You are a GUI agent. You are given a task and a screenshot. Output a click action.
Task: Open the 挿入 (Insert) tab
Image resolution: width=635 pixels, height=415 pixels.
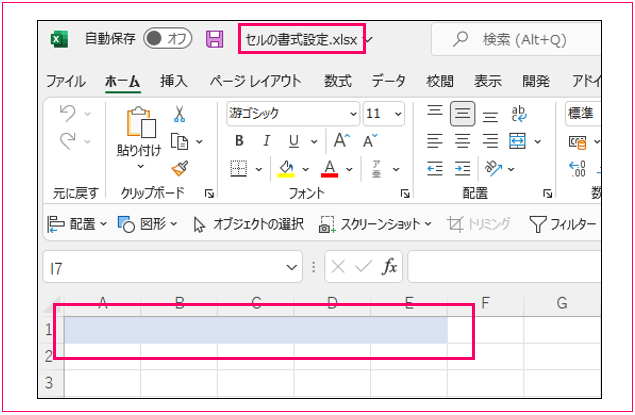[x=174, y=81]
